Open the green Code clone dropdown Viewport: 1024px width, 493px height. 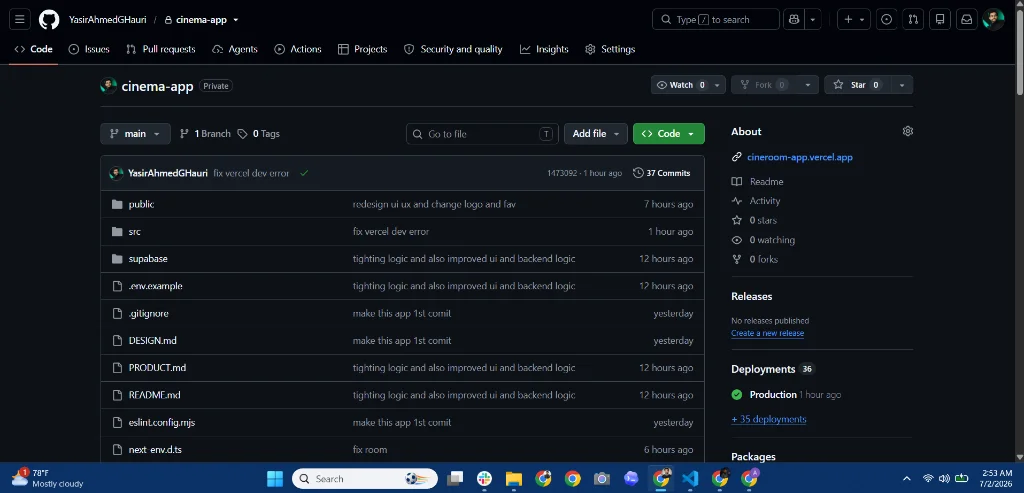669,134
